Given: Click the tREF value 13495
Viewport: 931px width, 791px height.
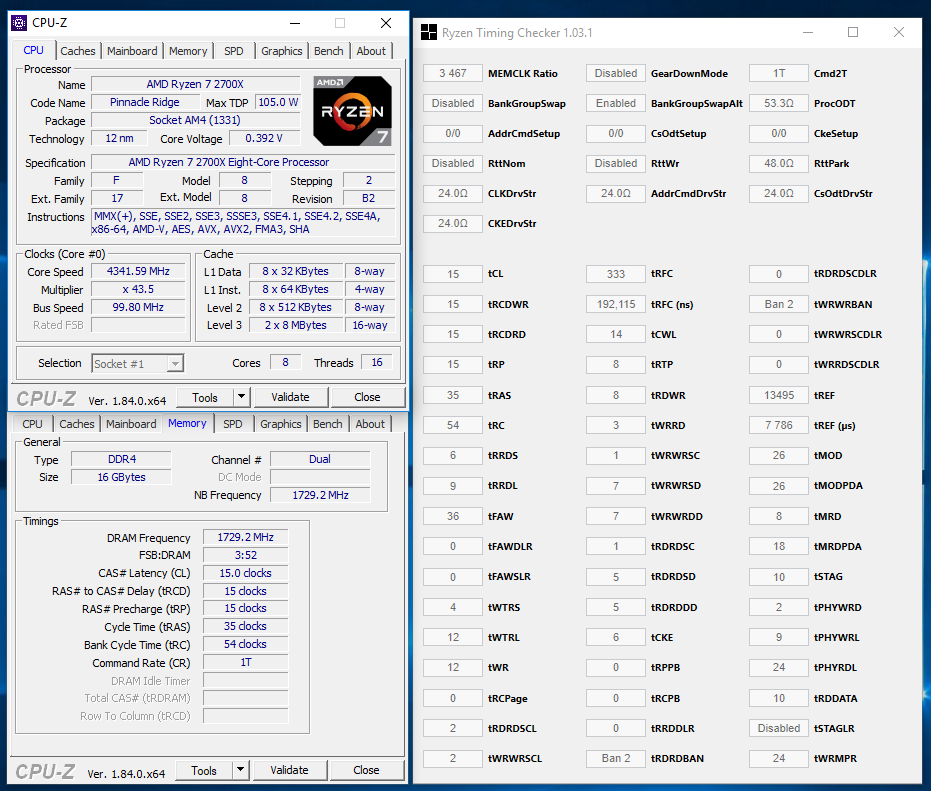Looking at the screenshot, I should point(778,396).
